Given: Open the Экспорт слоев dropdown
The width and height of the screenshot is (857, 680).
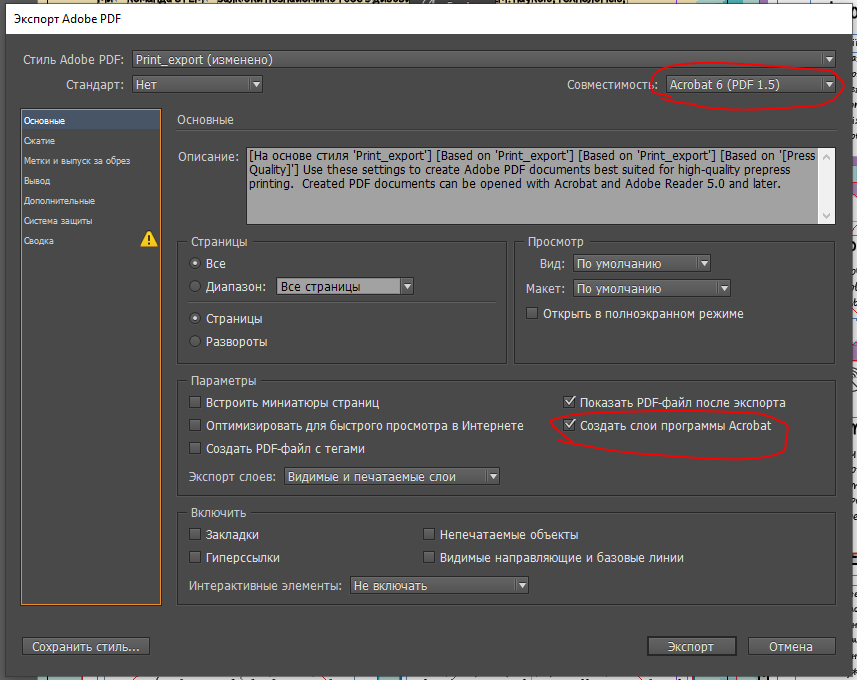Looking at the screenshot, I should click(x=391, y=477).
